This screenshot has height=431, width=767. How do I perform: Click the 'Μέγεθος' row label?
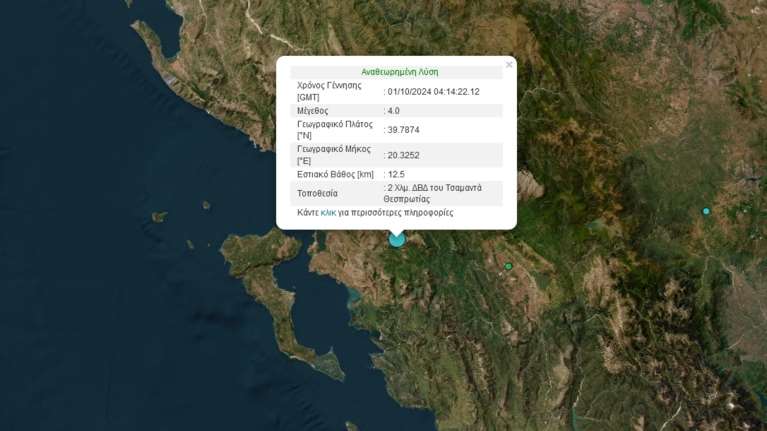[x=313, y=111]
